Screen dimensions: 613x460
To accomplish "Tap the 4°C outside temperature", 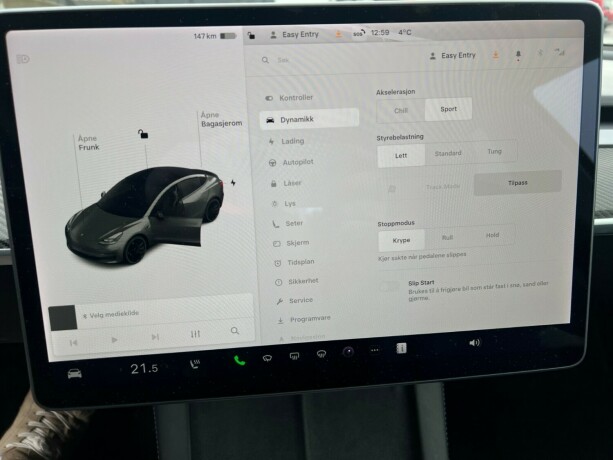I will (x=405, y=32).
